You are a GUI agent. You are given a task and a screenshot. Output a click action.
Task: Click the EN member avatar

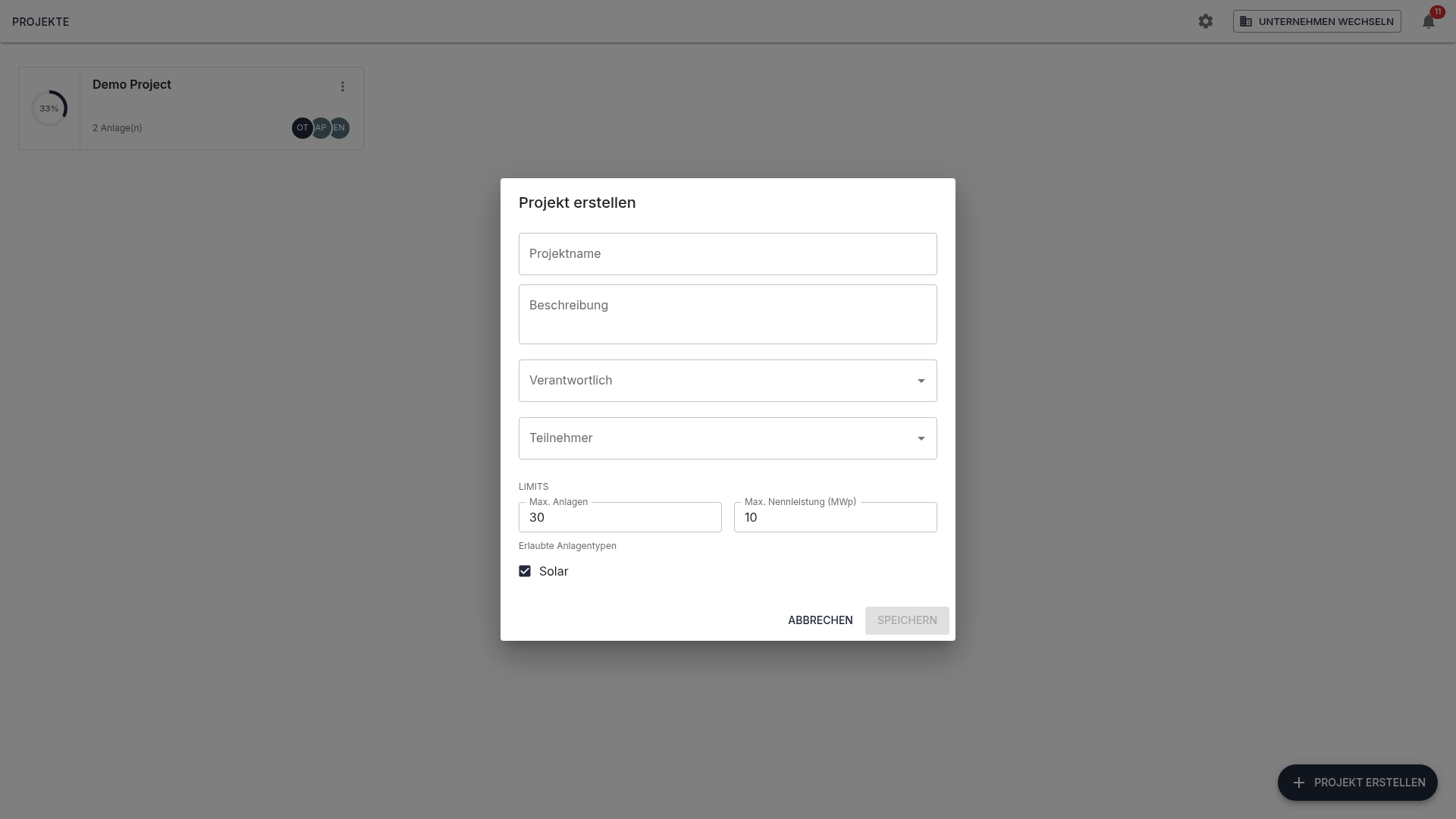pyautogui.click(x=340, y=128)
